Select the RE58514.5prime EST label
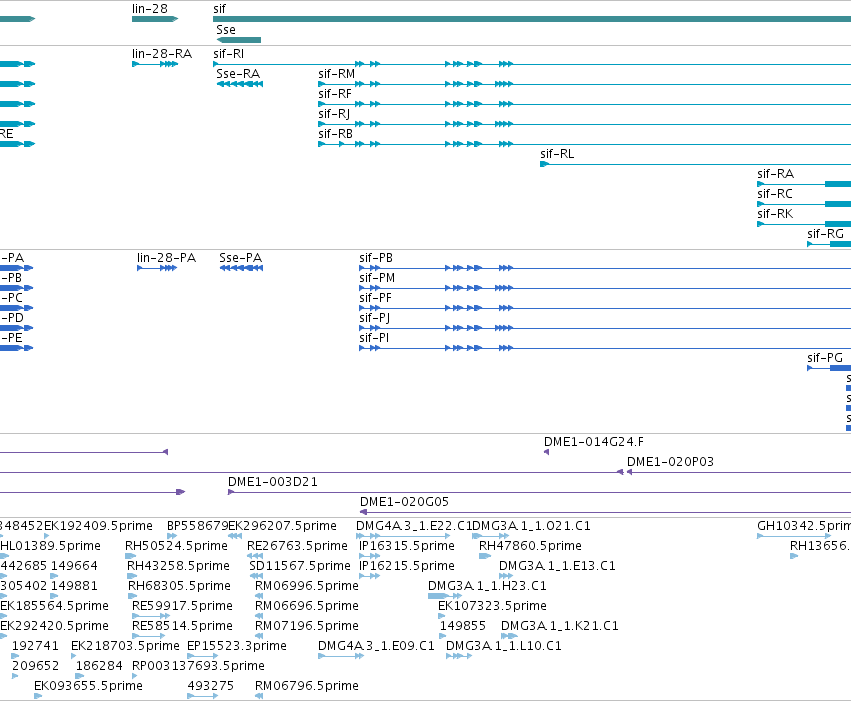Screen dimensions: 851x701 tap(182, 626)
